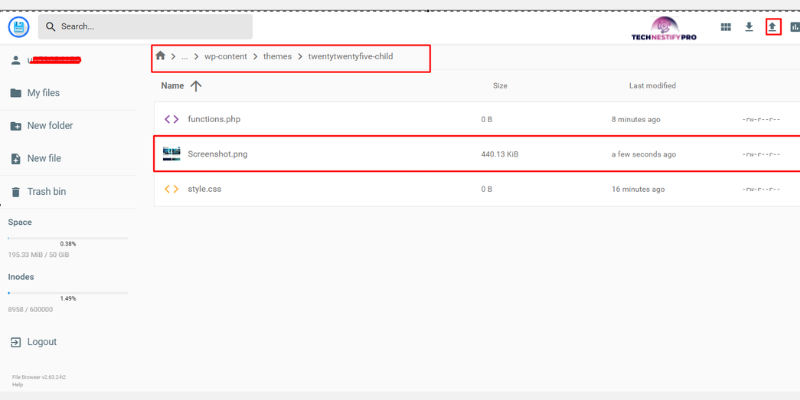Click the user profile icon in sidebar
The image size is (800, 400).
point(16,60)
